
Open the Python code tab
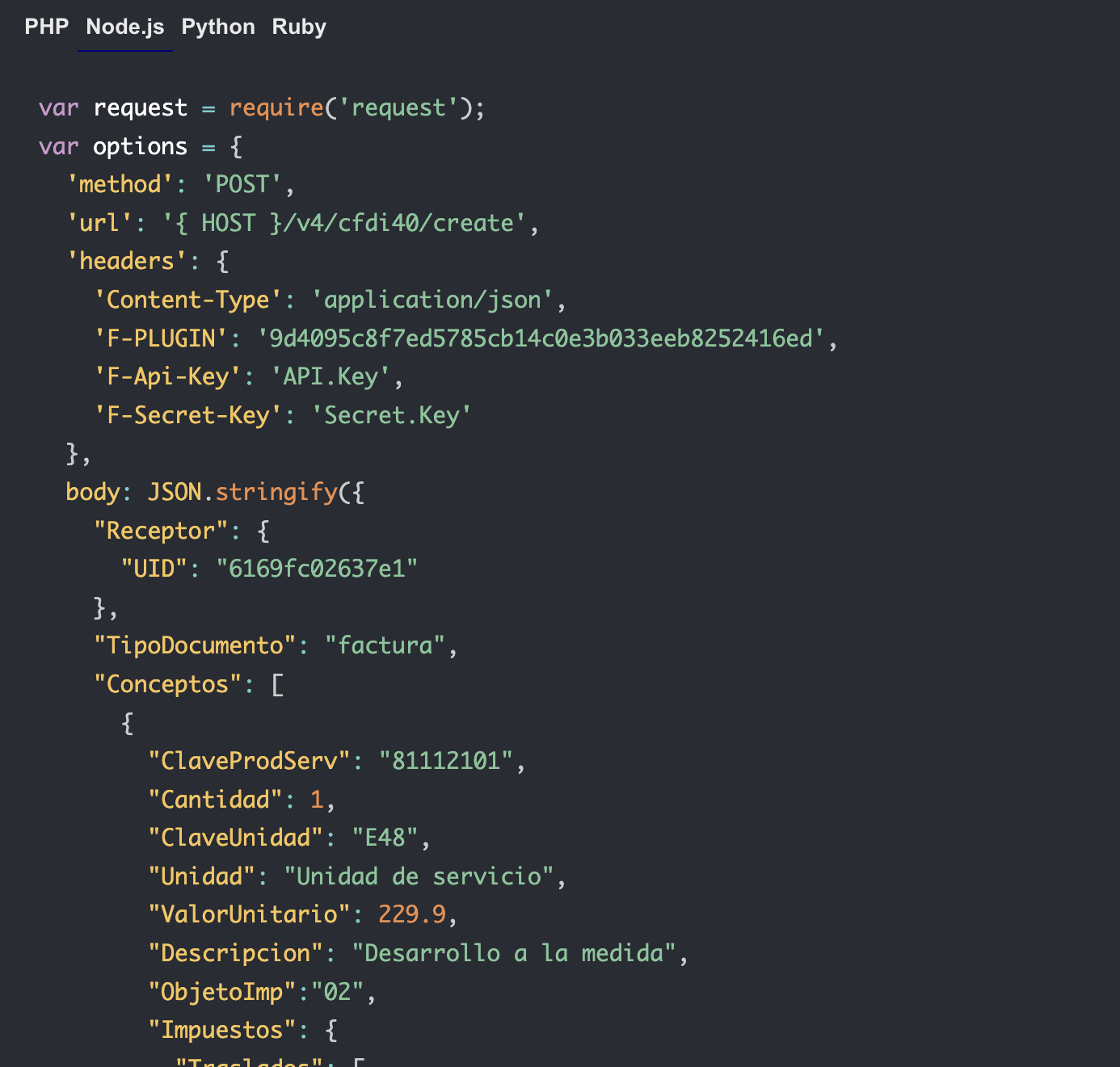(218, 27)
